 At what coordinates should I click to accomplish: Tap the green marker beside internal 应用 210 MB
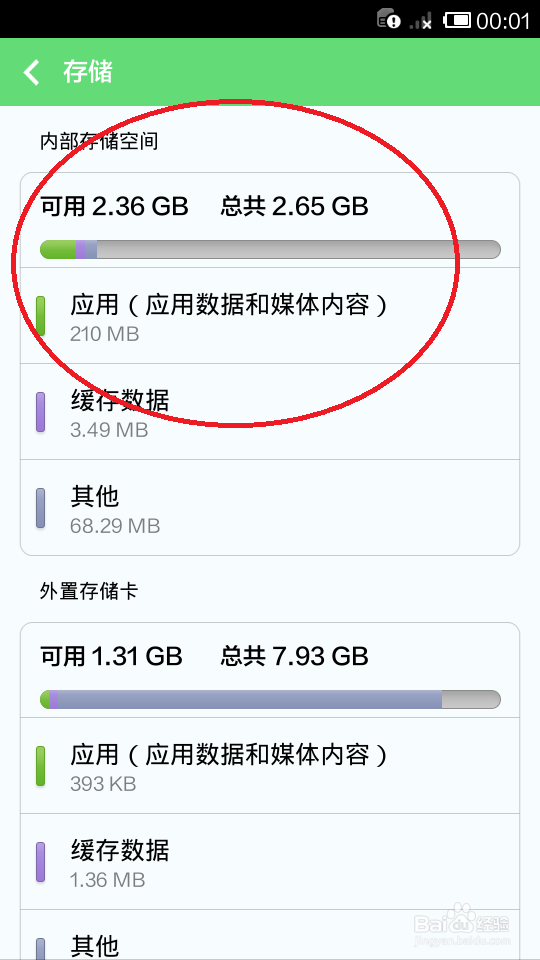click(40, 316)
